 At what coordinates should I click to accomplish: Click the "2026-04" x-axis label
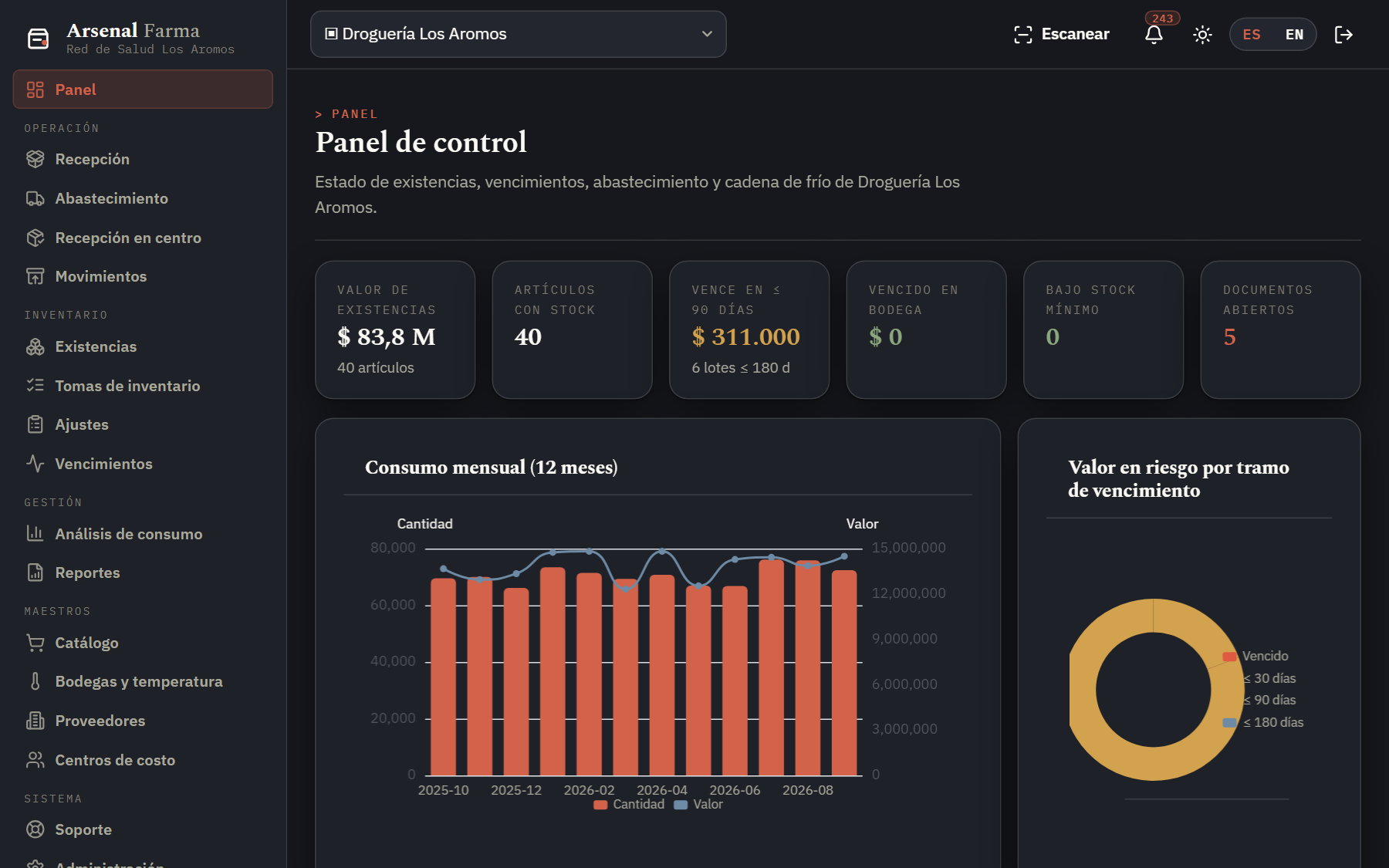tap(662, 790)
